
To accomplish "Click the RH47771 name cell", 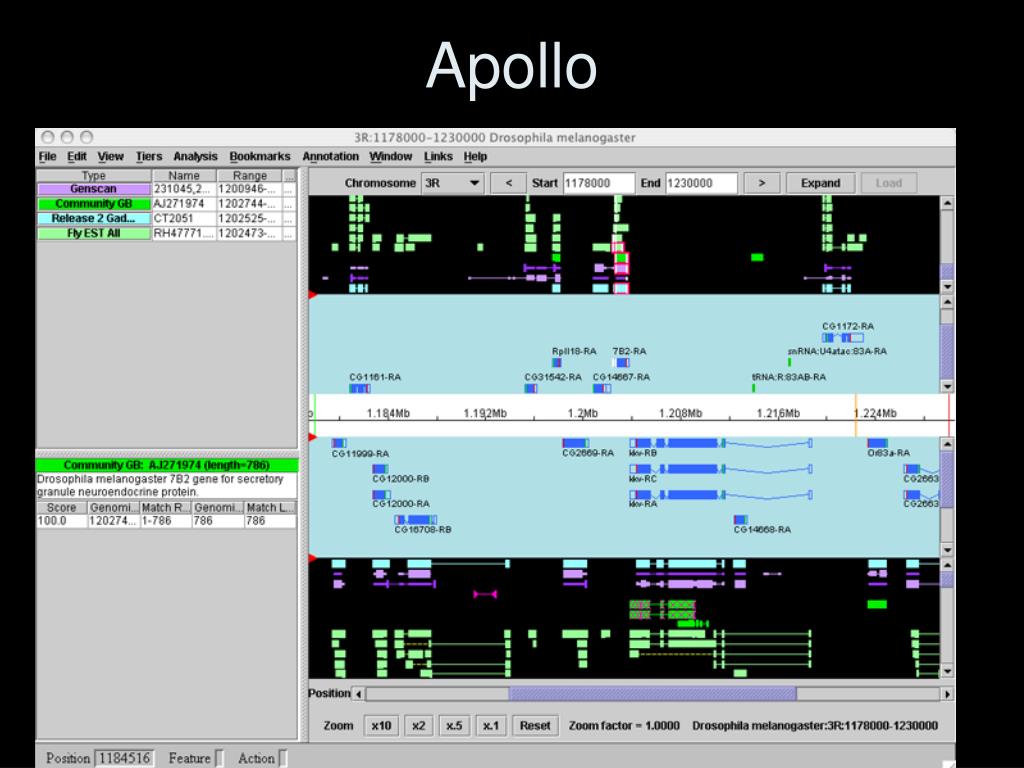I will point(184,234).
